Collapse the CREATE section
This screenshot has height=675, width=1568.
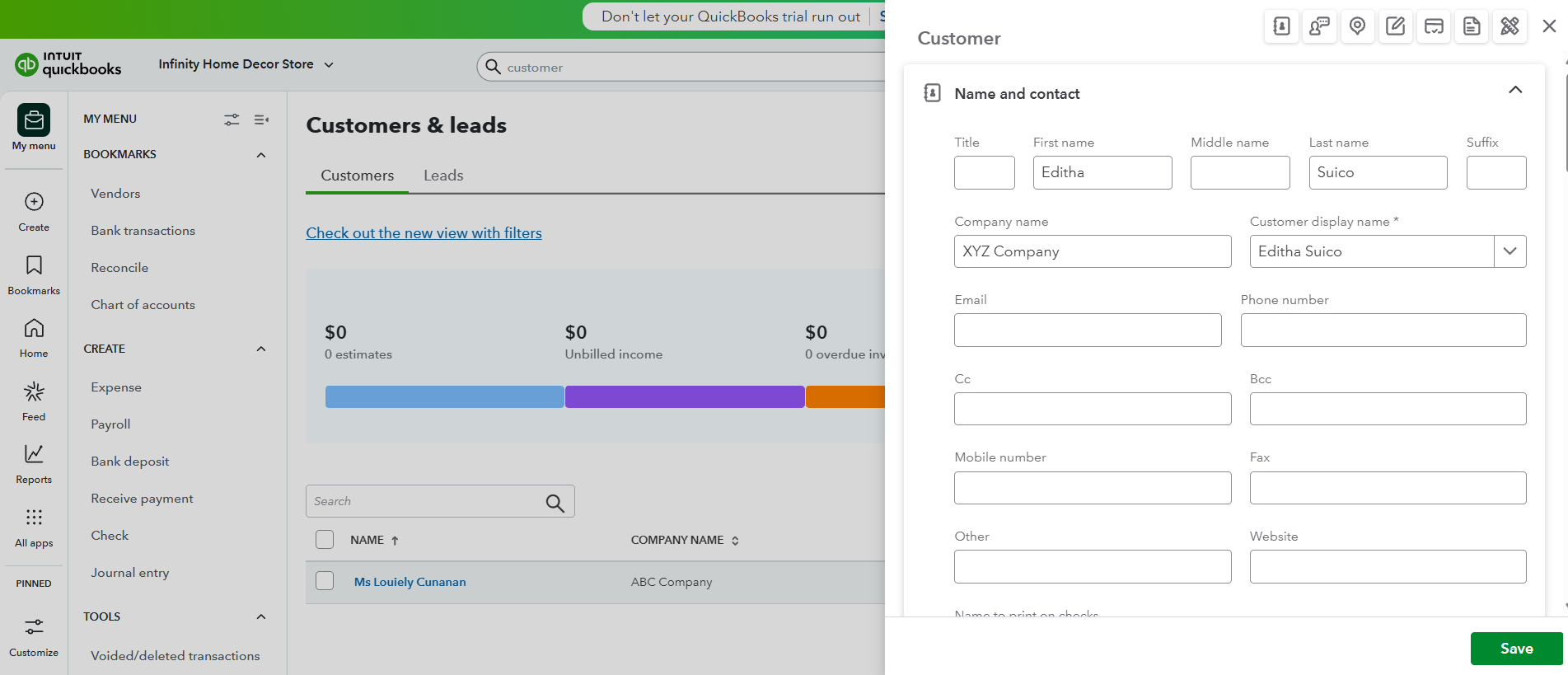261,349
